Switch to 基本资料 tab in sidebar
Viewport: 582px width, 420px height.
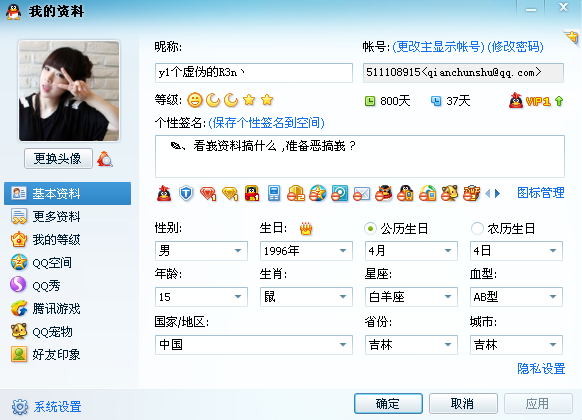68,193
